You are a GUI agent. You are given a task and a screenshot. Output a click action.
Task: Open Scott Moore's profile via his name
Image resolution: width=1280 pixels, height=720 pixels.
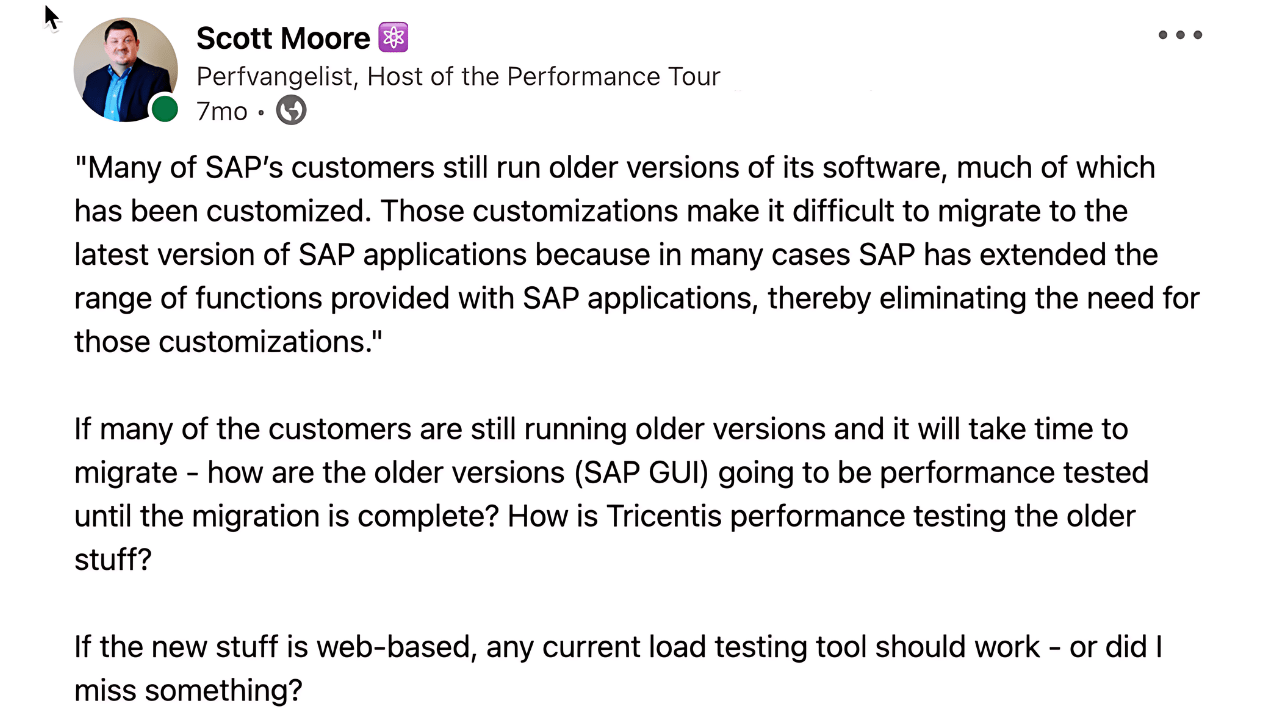click(283, 37)
